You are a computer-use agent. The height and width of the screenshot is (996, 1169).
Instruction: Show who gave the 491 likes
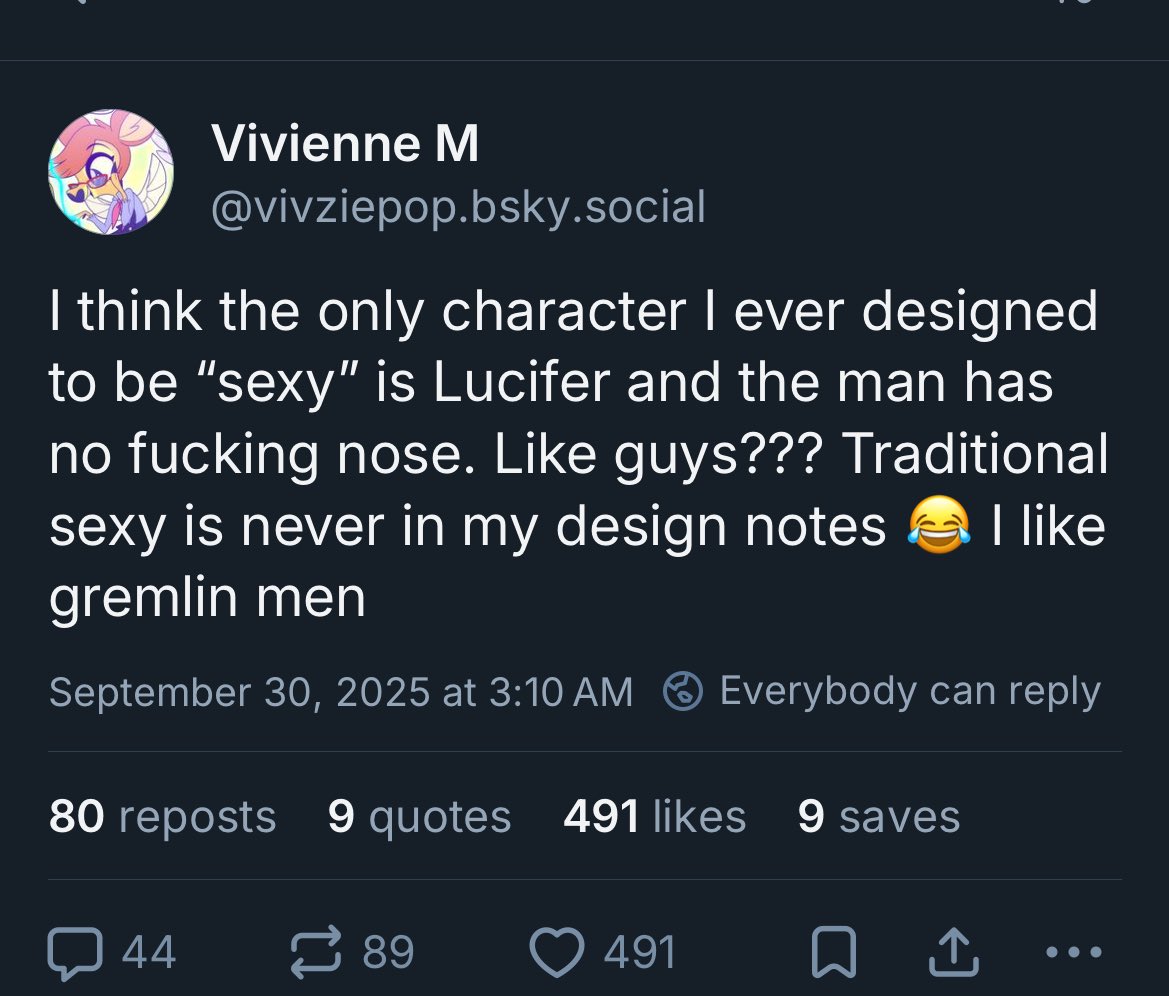[654, 817]
